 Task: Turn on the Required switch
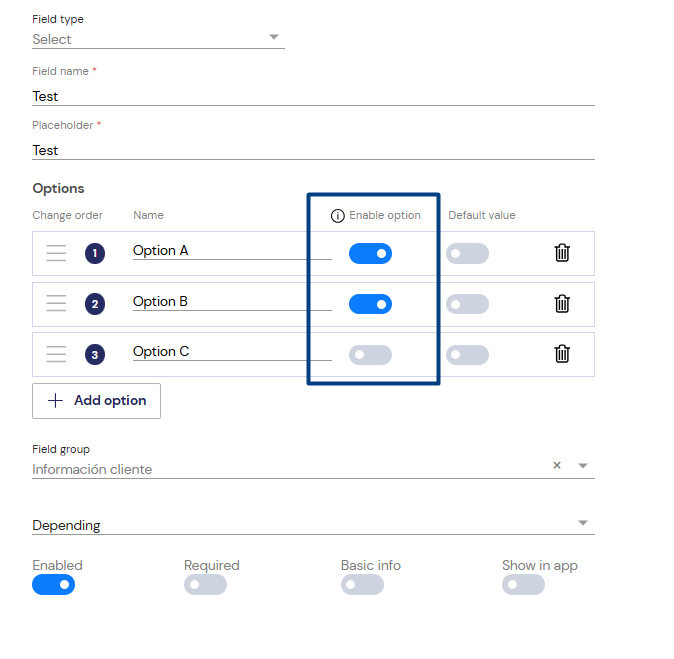point(205,585)
